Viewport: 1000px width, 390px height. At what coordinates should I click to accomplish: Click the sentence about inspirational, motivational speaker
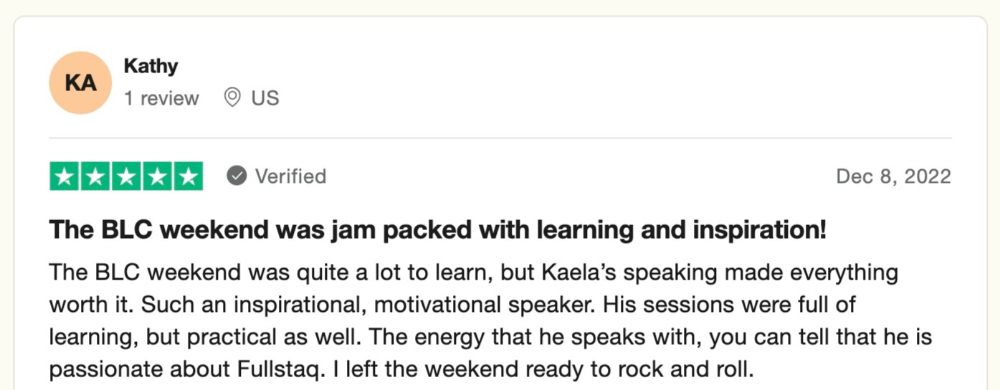pyautogui.click(x=346, y=305)
